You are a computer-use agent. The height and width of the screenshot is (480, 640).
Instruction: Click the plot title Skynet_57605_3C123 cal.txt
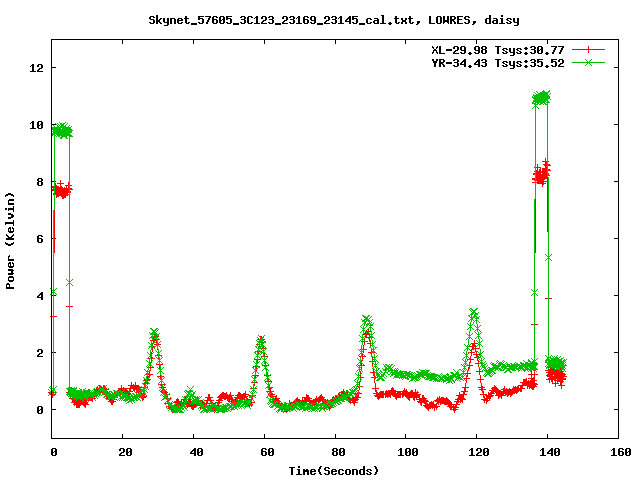click(333, 20)
